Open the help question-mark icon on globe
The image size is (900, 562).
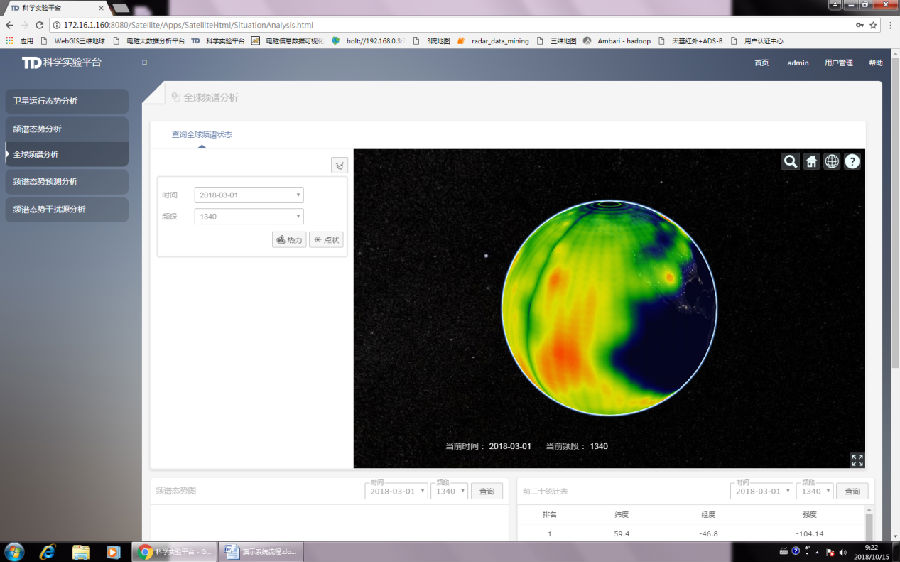click(852, 161)
